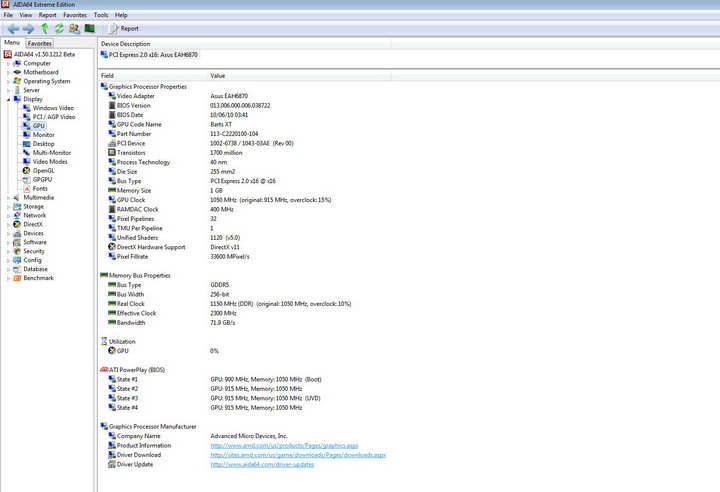The image size is (720, 492).
Task: Select the Company Name row
Action: [x=198, y=436]
